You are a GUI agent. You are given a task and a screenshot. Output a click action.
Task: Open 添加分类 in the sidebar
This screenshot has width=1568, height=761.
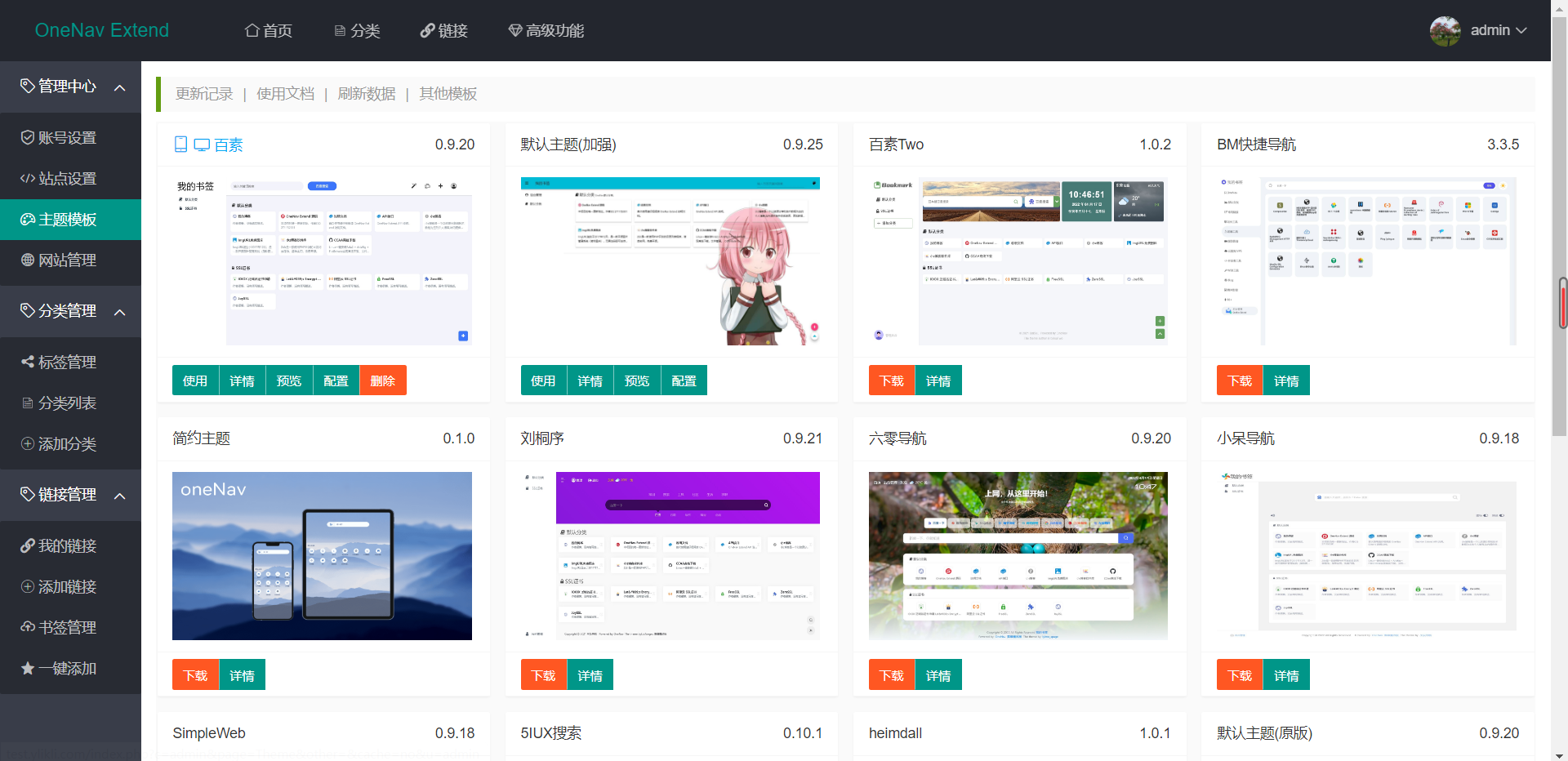(x=65, y=443)
